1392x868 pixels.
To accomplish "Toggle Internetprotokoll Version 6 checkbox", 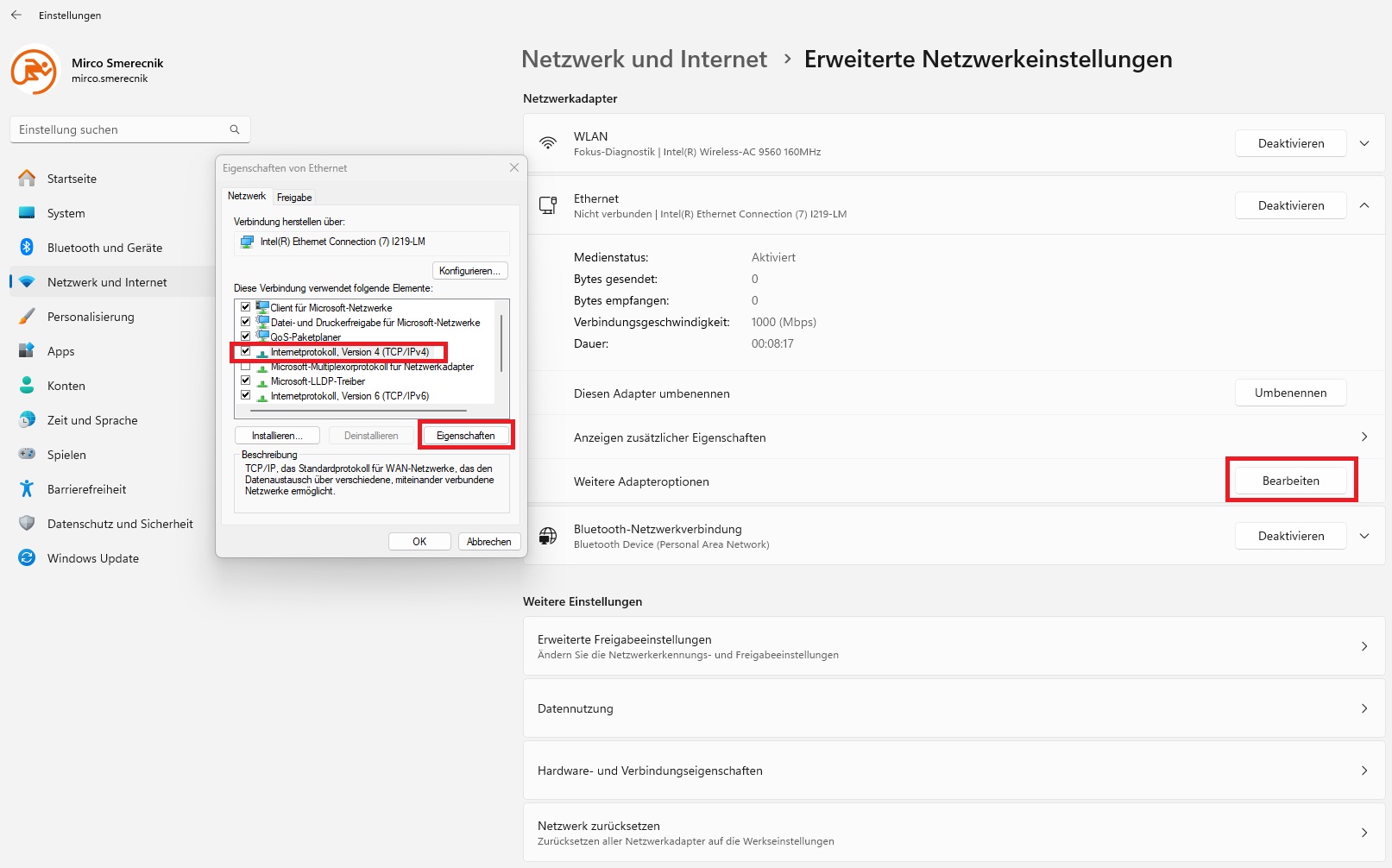I will point(246,395).
